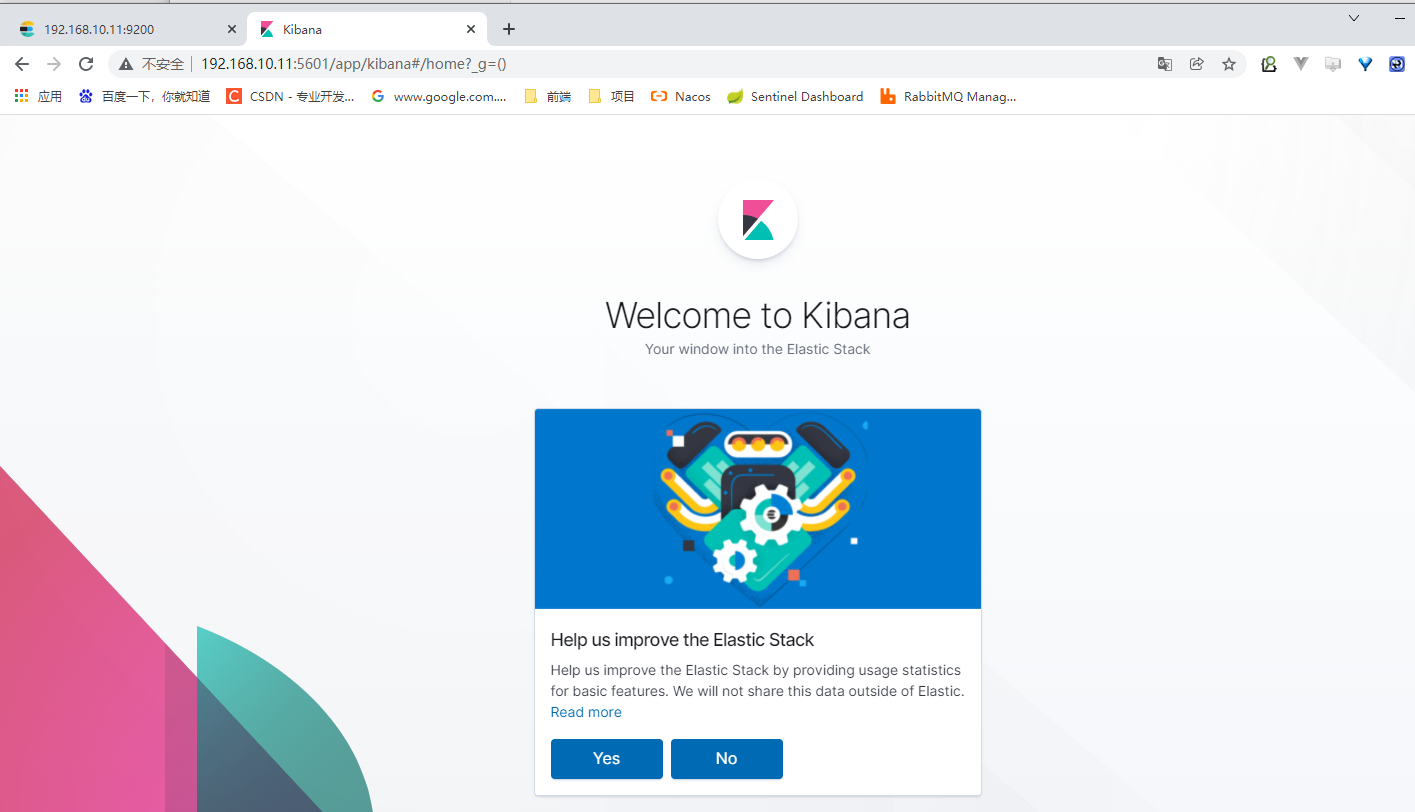Open the Sentinel Dashboard bookmark
1415x812 pixels.
(x=795, y=96)
